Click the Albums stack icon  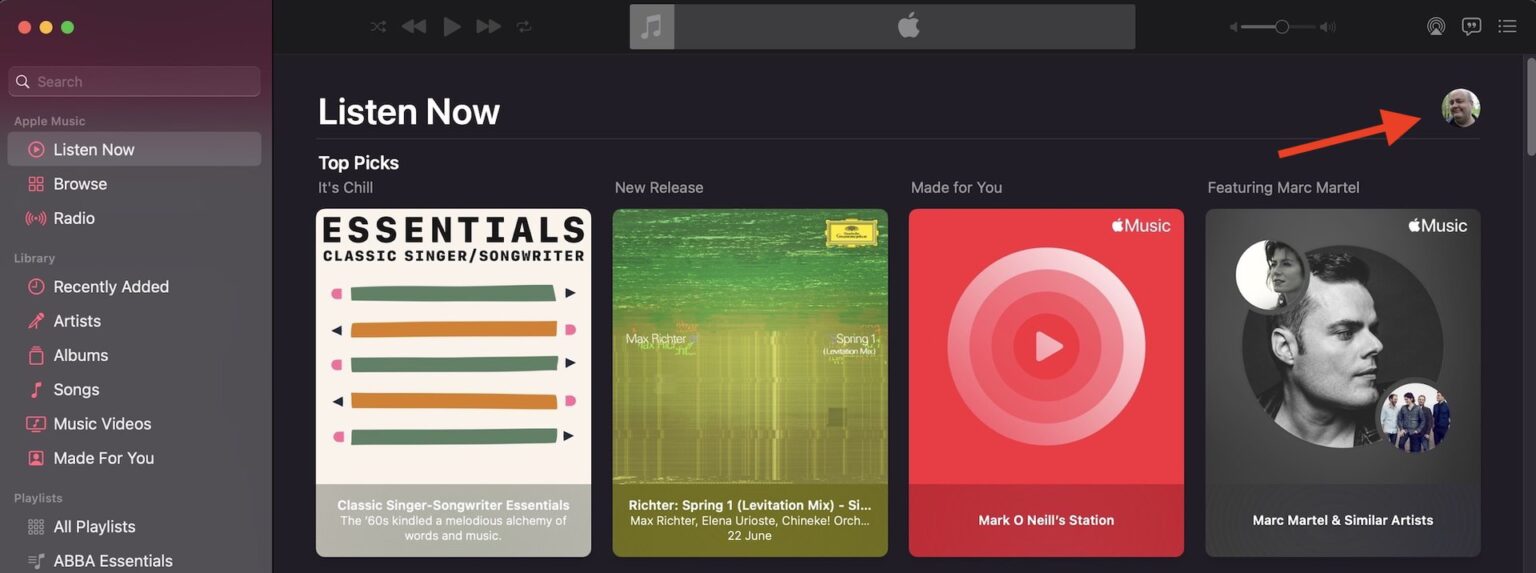[x=36, y=355]
